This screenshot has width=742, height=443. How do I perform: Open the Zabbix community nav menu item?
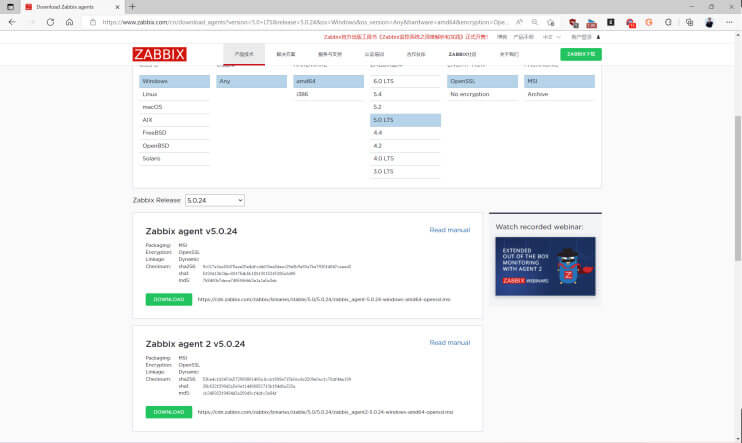point(462,54)
